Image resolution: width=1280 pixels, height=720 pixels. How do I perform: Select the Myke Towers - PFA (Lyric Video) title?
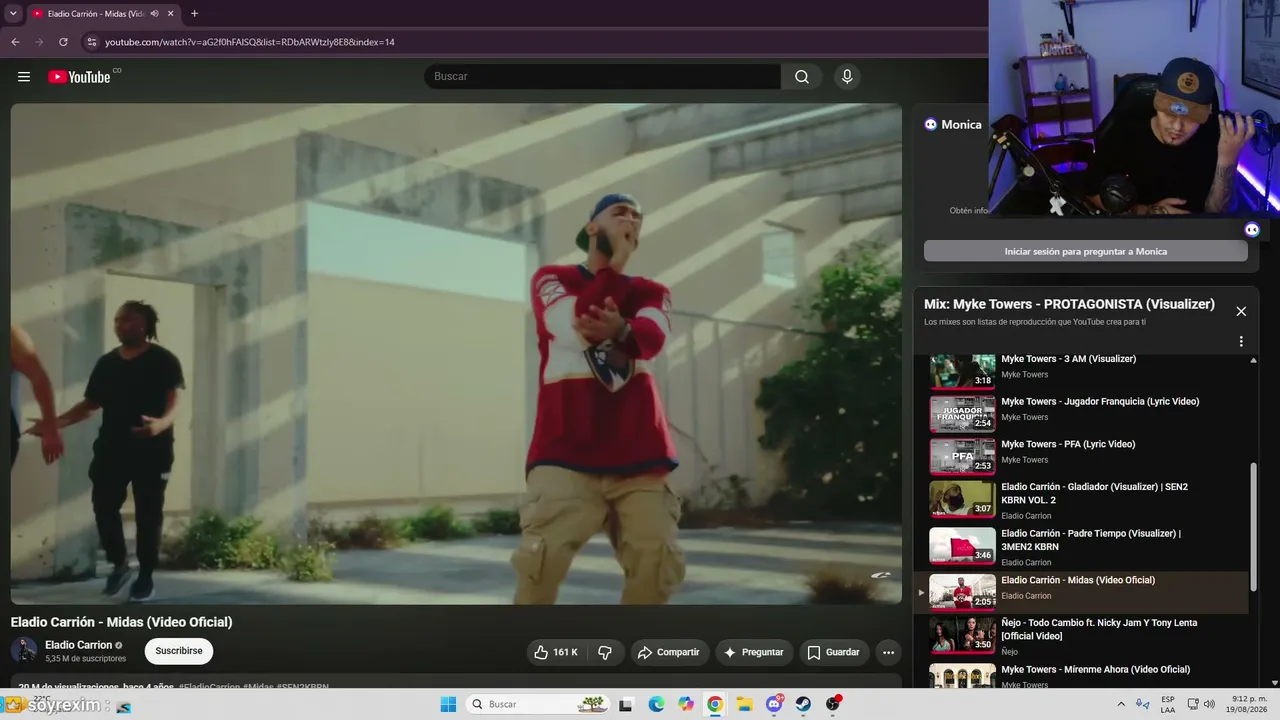point(1068,444)
